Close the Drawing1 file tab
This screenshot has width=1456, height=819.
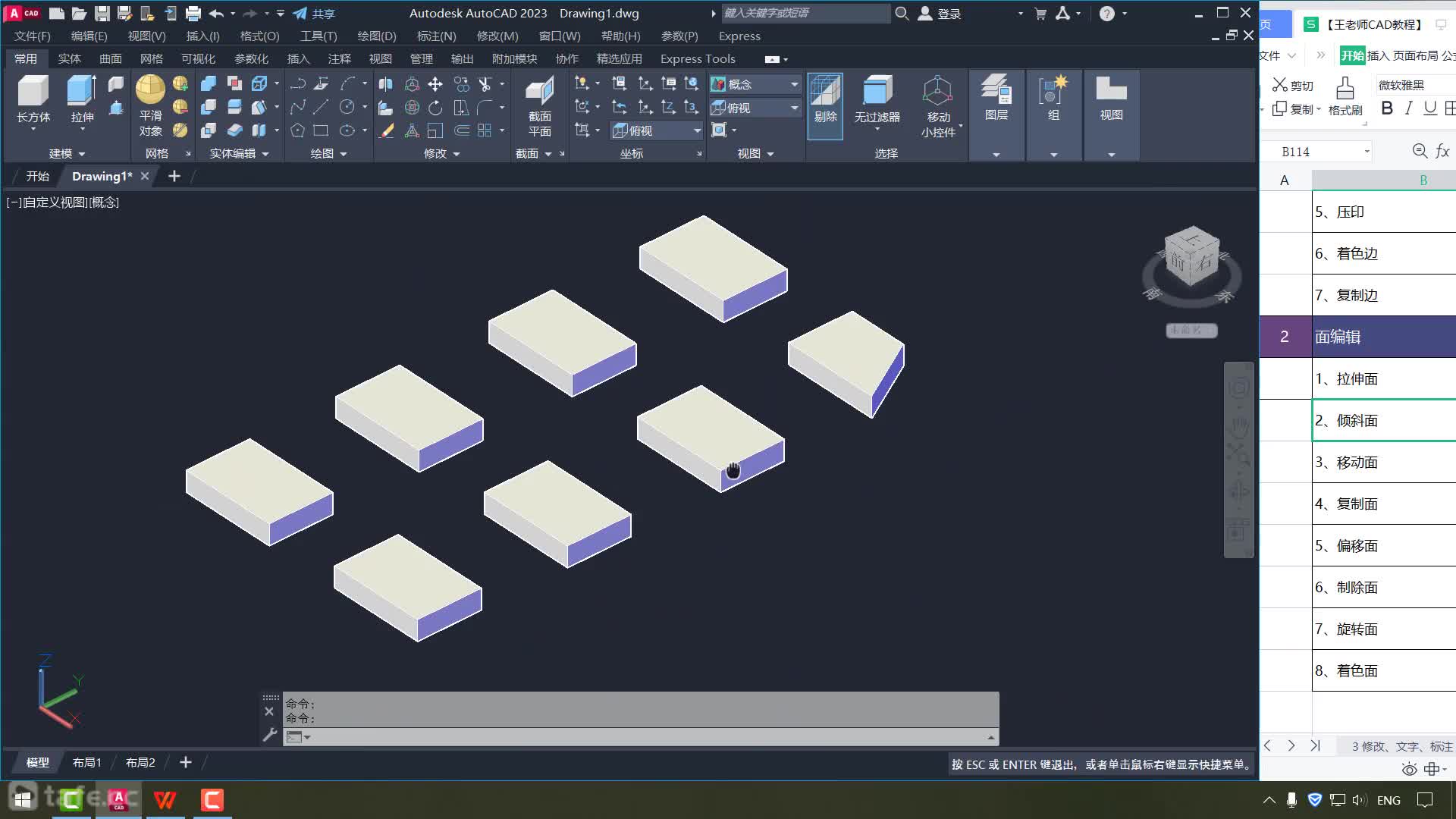click(x=145, y=176)
